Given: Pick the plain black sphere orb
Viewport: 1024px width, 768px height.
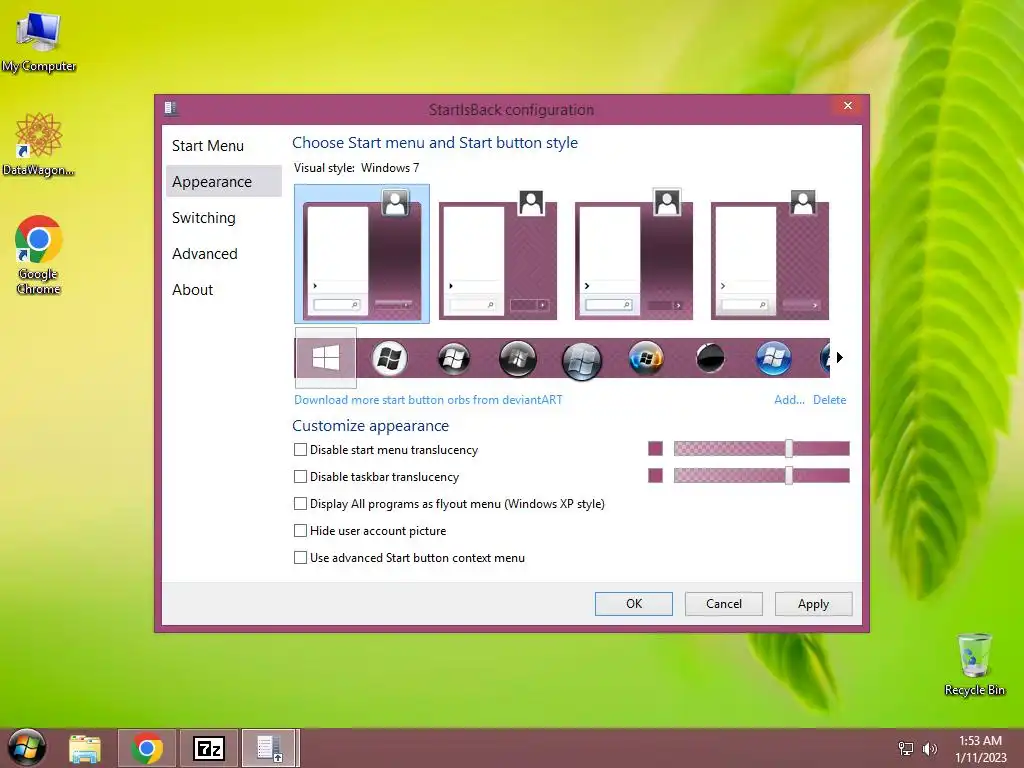Looking at the screenshot, I should coord(710,358).
